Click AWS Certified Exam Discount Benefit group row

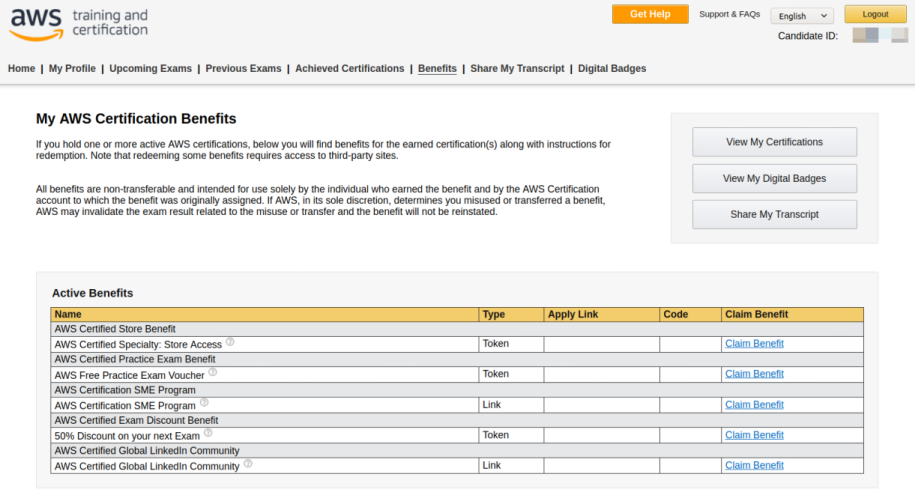[x=457, y=420]
